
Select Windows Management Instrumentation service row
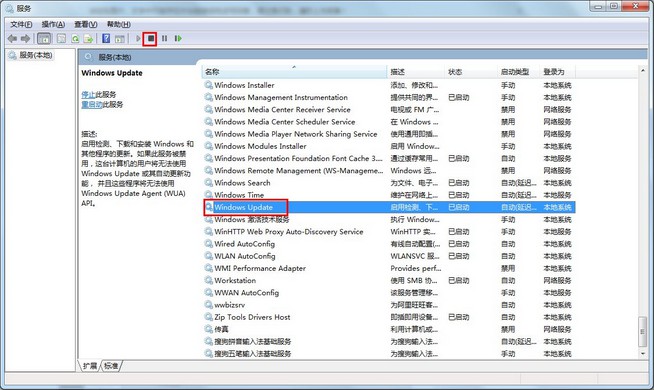point(389,97)
